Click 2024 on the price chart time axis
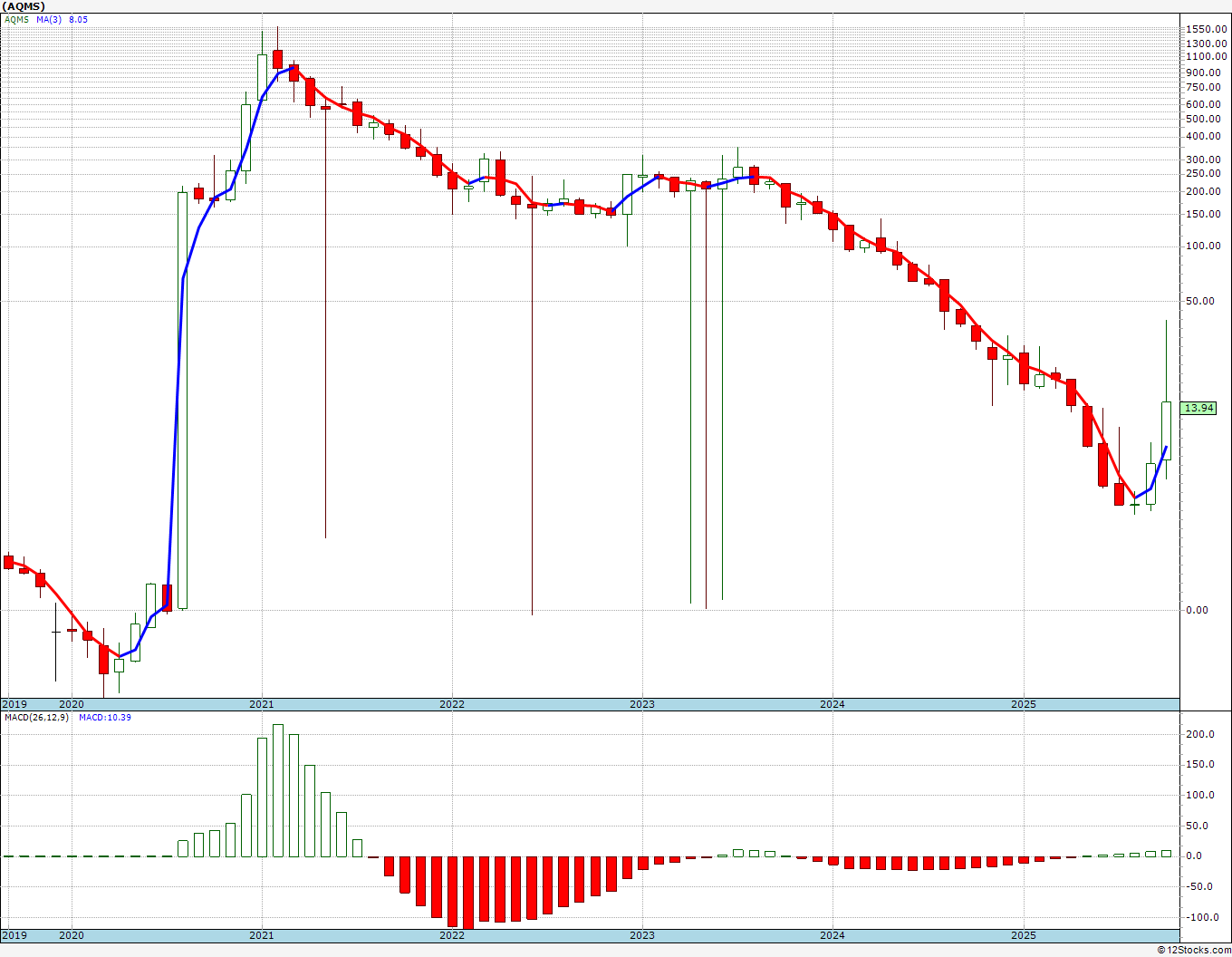The height and width of the screenshot is (957, 1232). [x=832, y=704]
